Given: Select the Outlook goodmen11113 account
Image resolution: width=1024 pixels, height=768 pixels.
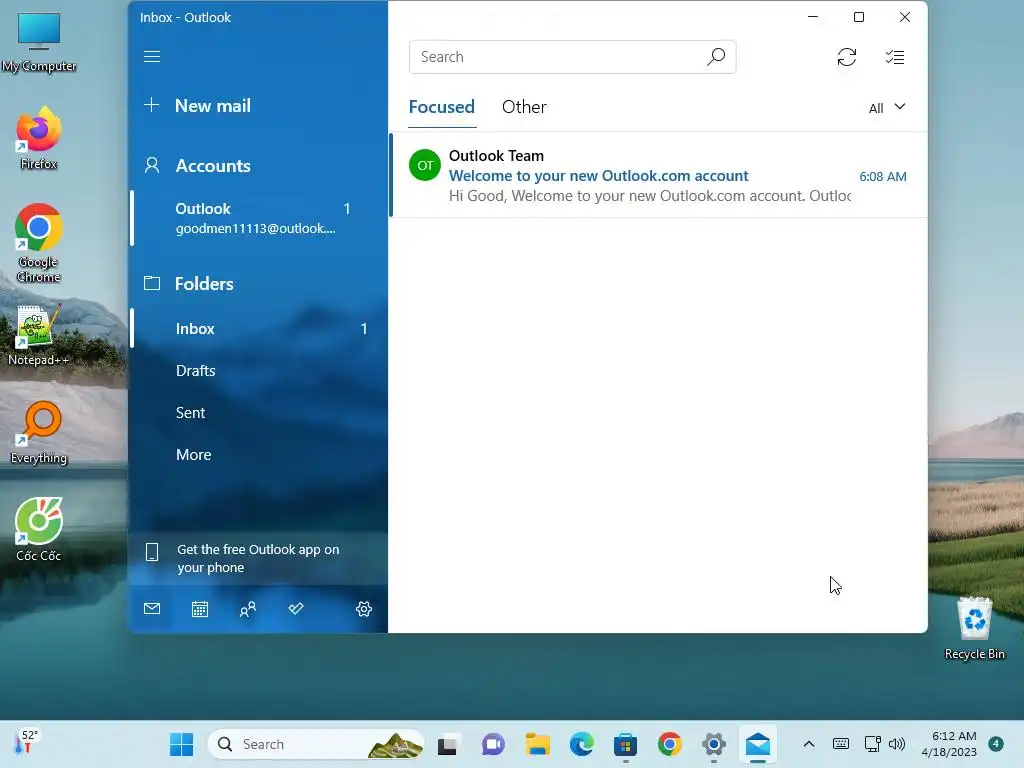Looking at the screenshot, I should (x=259, y=218).
